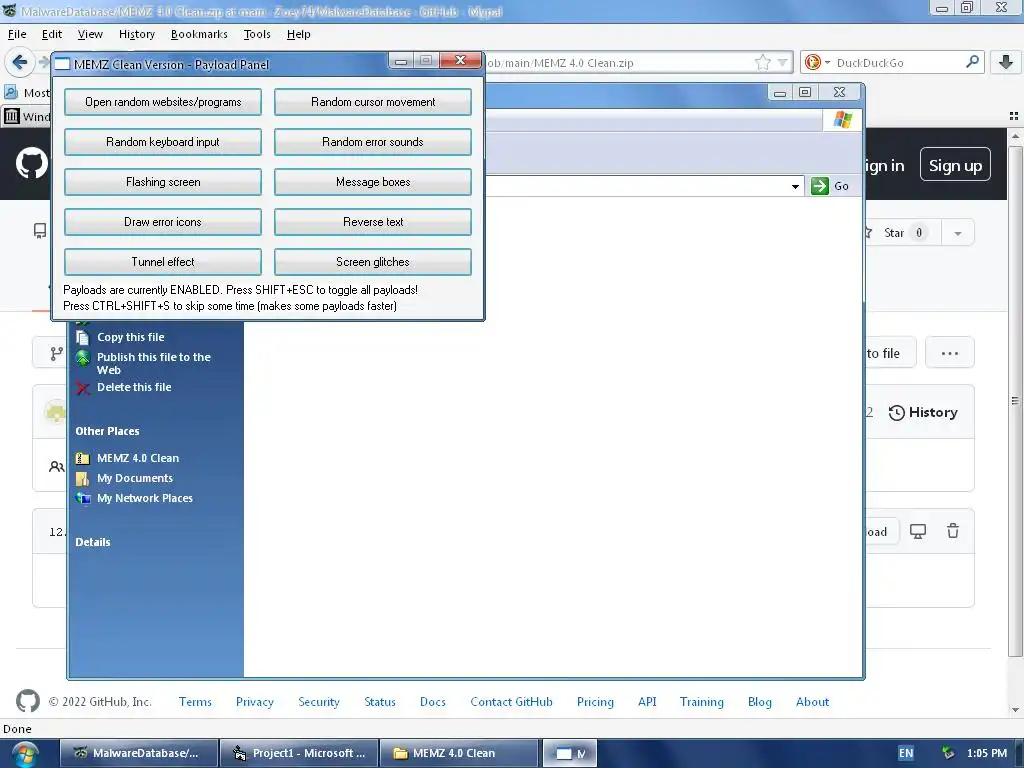Viewport: 1024px width, 768px height.
Task: Toggle Random keyboard input payload
Action: point(163,142)
